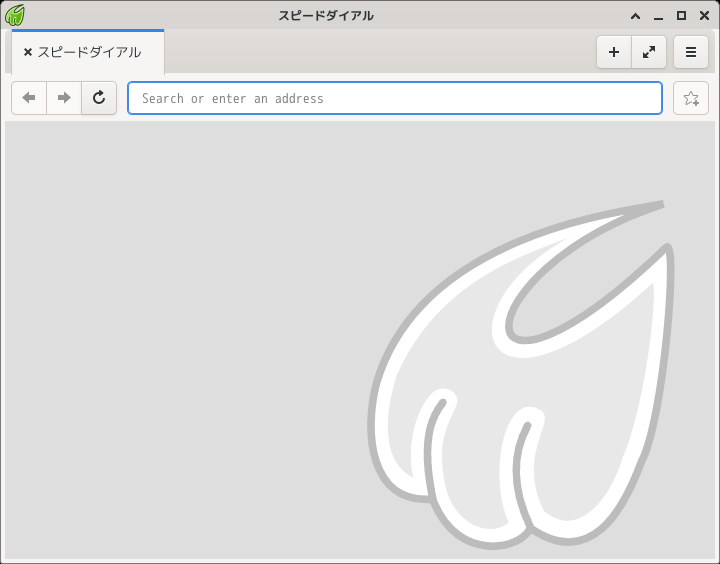Roll up the window with the caret button

tap(636, 16)
